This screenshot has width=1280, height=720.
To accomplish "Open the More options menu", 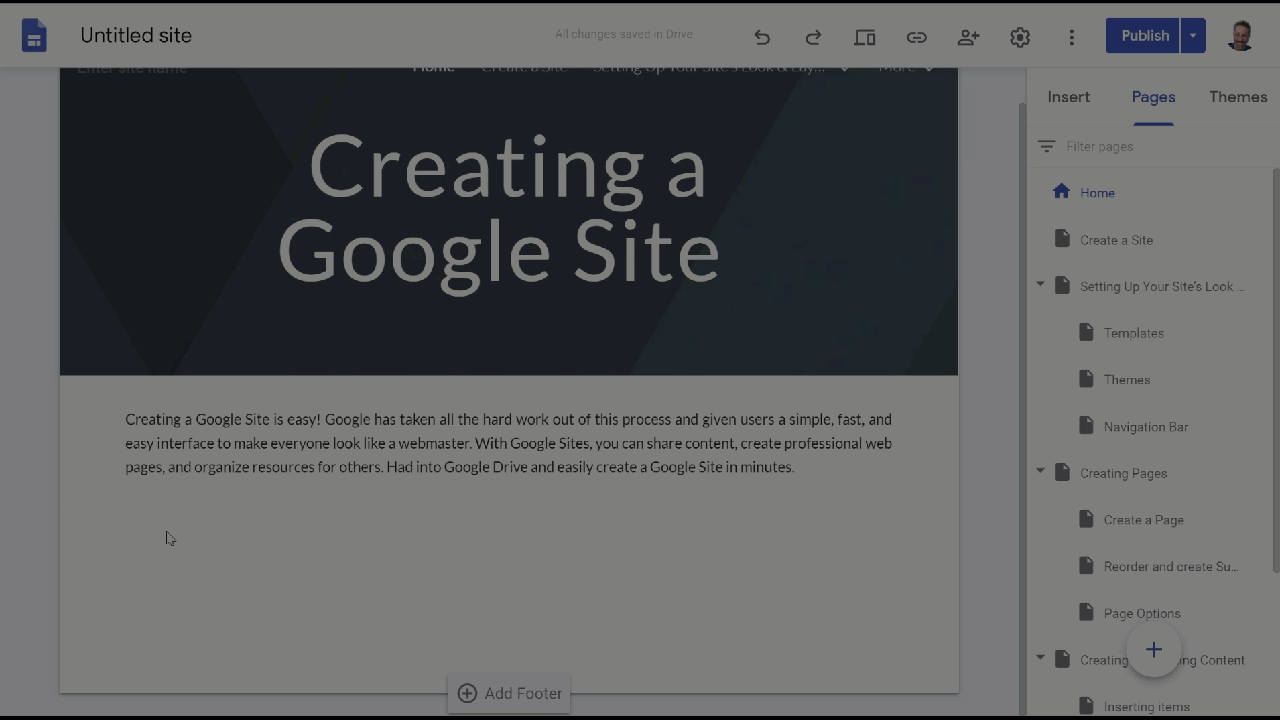I will tap(1072, 37).
